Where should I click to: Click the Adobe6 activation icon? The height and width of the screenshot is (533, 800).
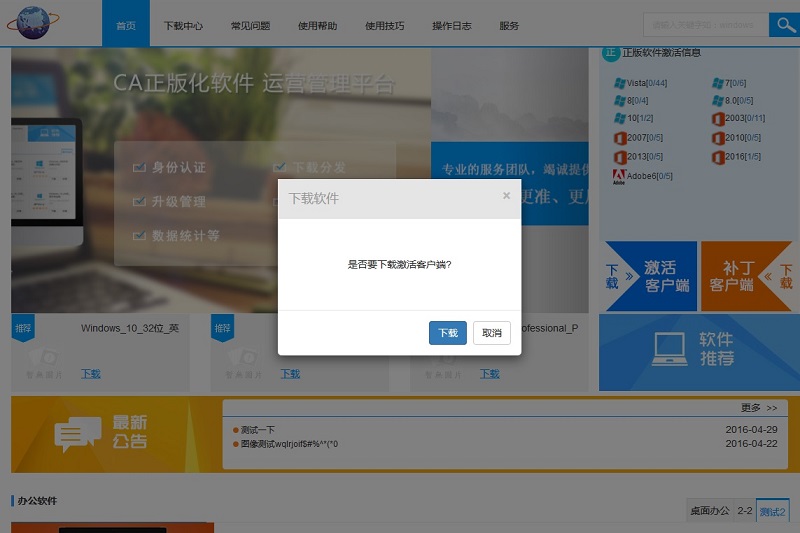pyautogui.click(x=620, y=177)
